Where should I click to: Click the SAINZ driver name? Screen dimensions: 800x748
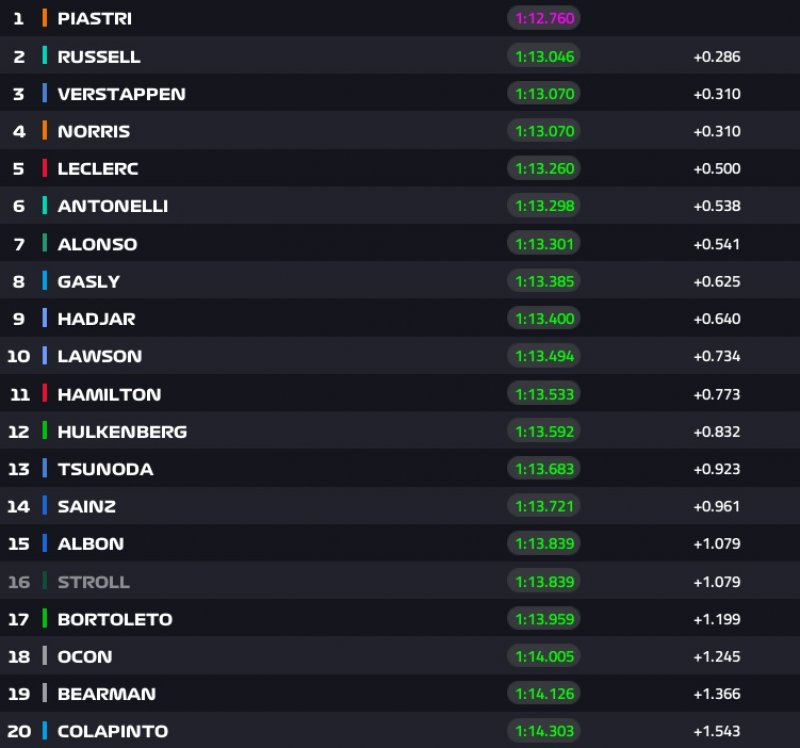click(x=86, y=506)
